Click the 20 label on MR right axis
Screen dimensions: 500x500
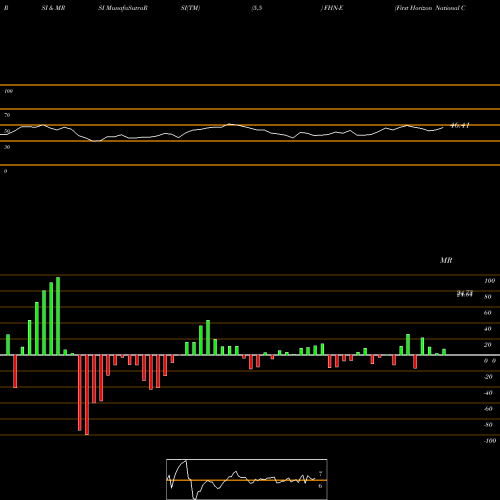pos(488,345)
